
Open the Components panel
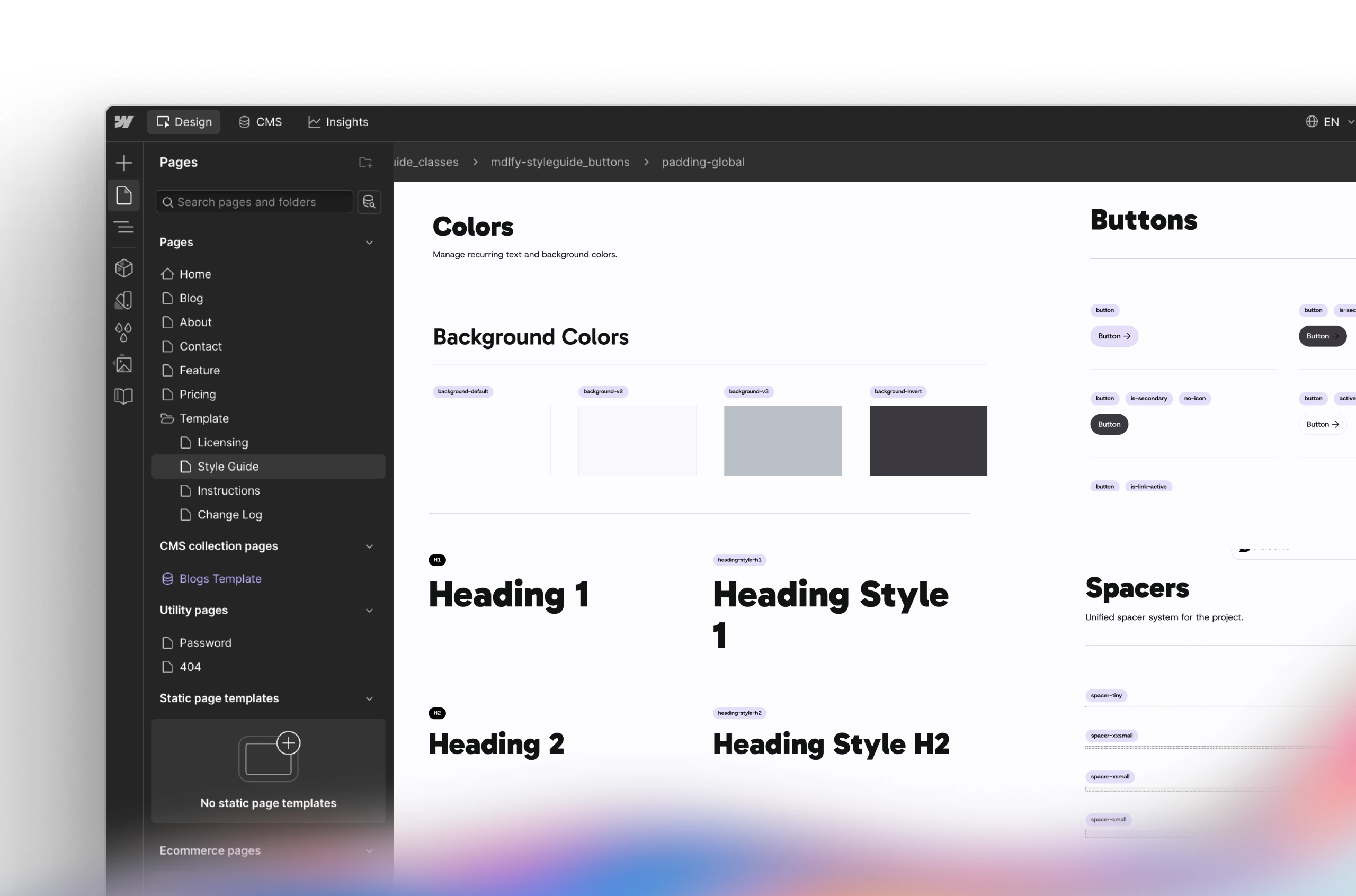123,268
